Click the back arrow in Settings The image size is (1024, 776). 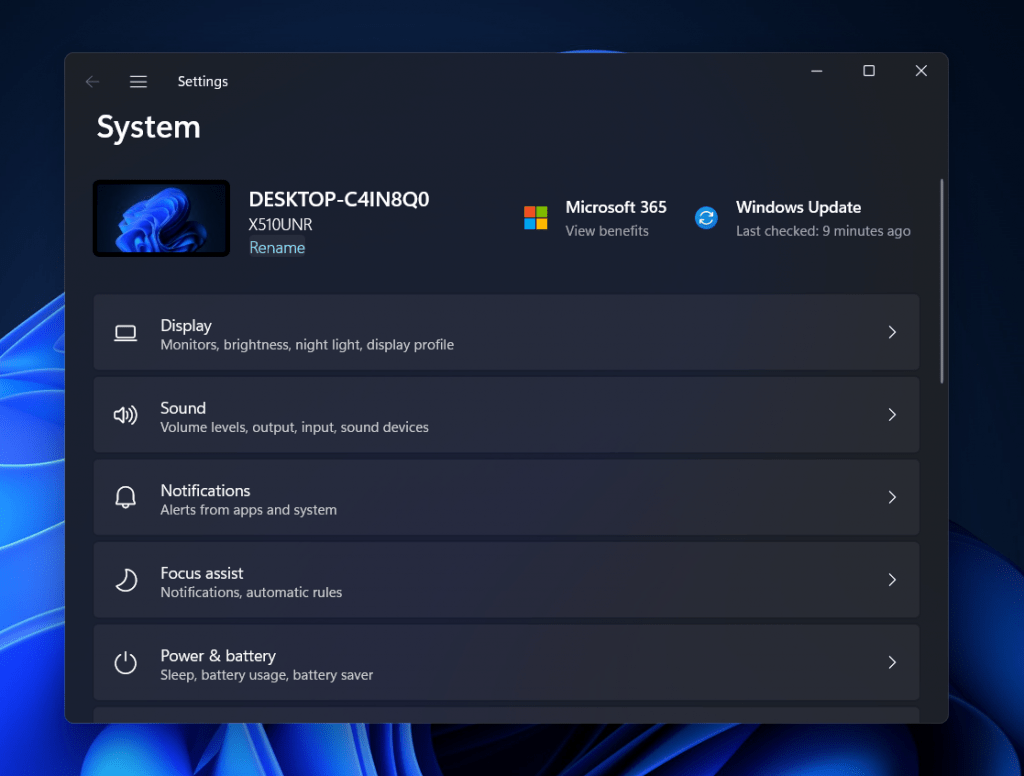pos(92,81)
